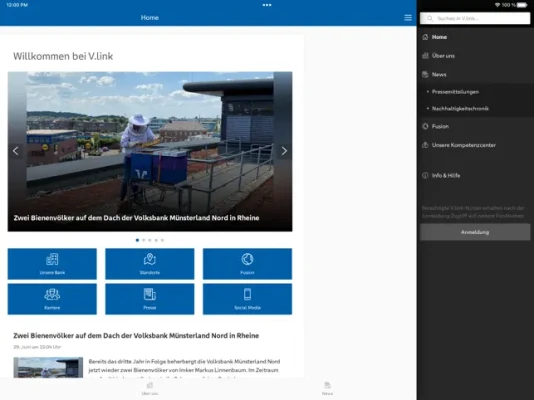Click the carousel caption about Bienenvölker
The height and width of the screenshot is (400, 534).
(136, 218)
